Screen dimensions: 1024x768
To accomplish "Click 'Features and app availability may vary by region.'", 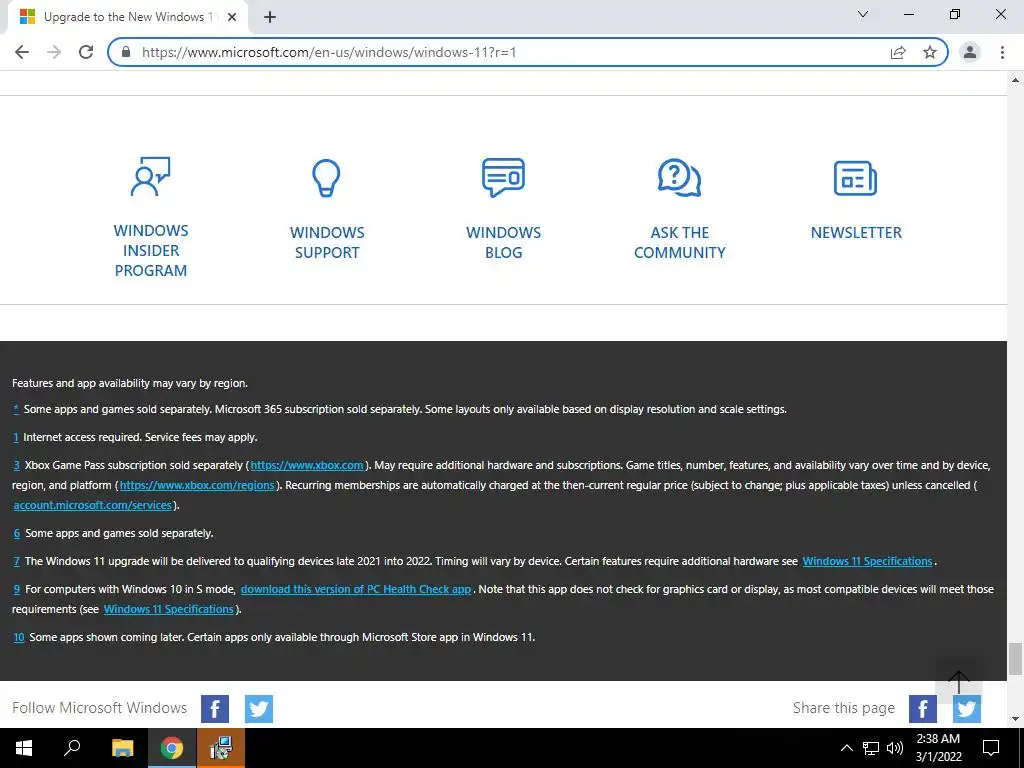I will [130, 383].
